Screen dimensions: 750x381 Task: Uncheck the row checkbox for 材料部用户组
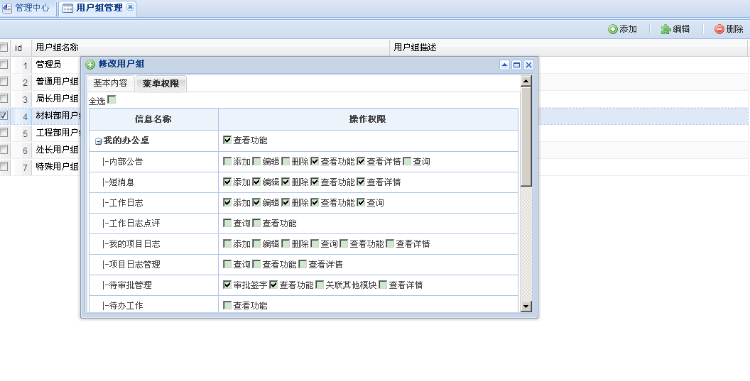[x=3, y=115]
